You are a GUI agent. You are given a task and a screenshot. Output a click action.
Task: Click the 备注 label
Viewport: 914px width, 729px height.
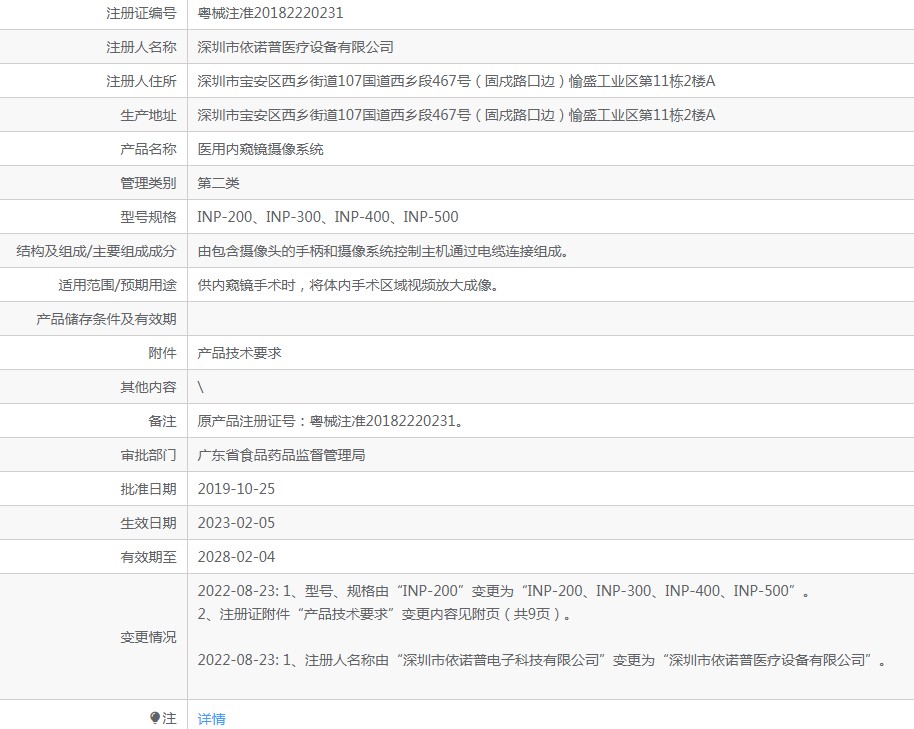point(162,421)
